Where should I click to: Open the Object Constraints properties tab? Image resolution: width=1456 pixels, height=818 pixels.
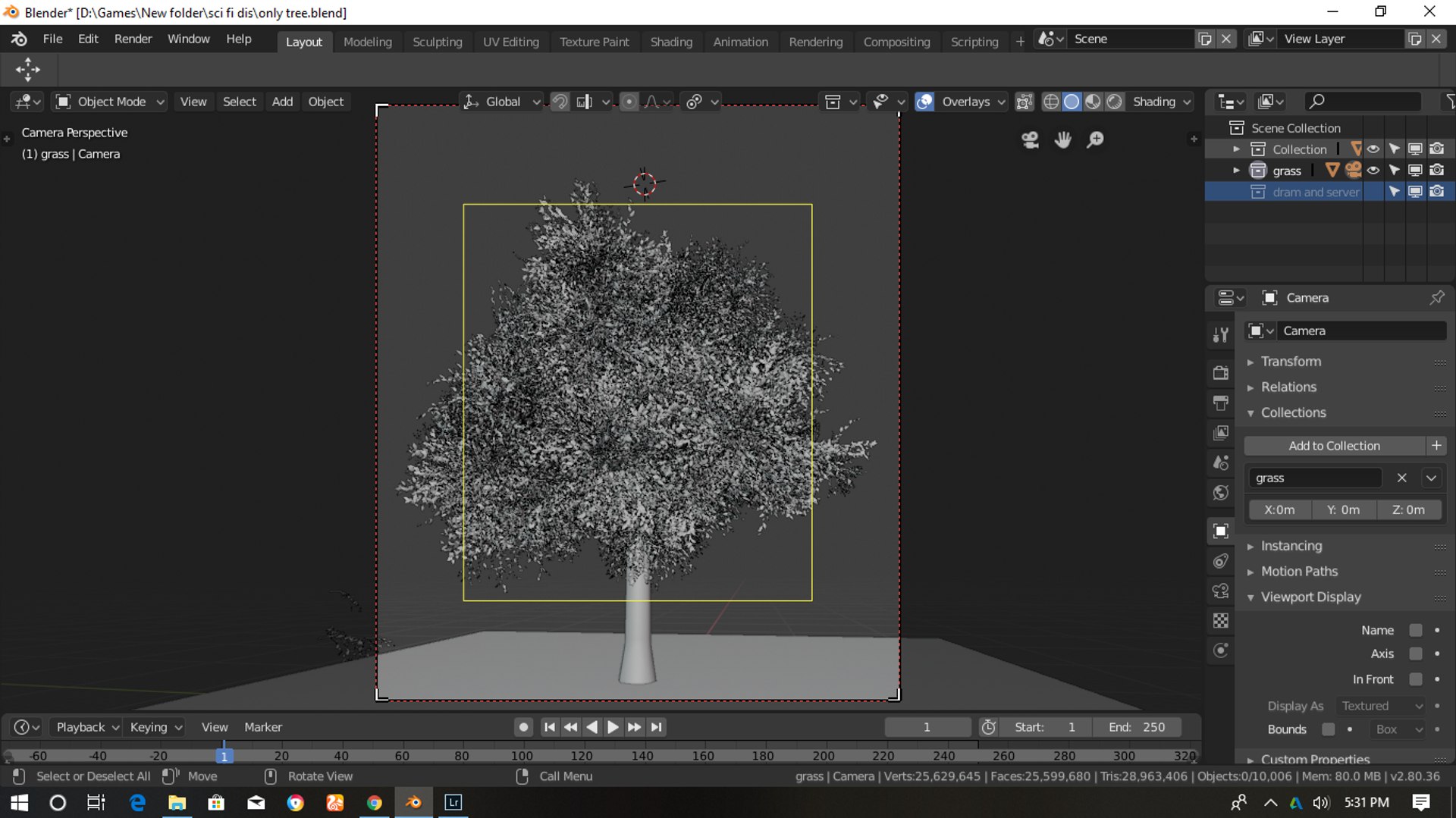1220,561
